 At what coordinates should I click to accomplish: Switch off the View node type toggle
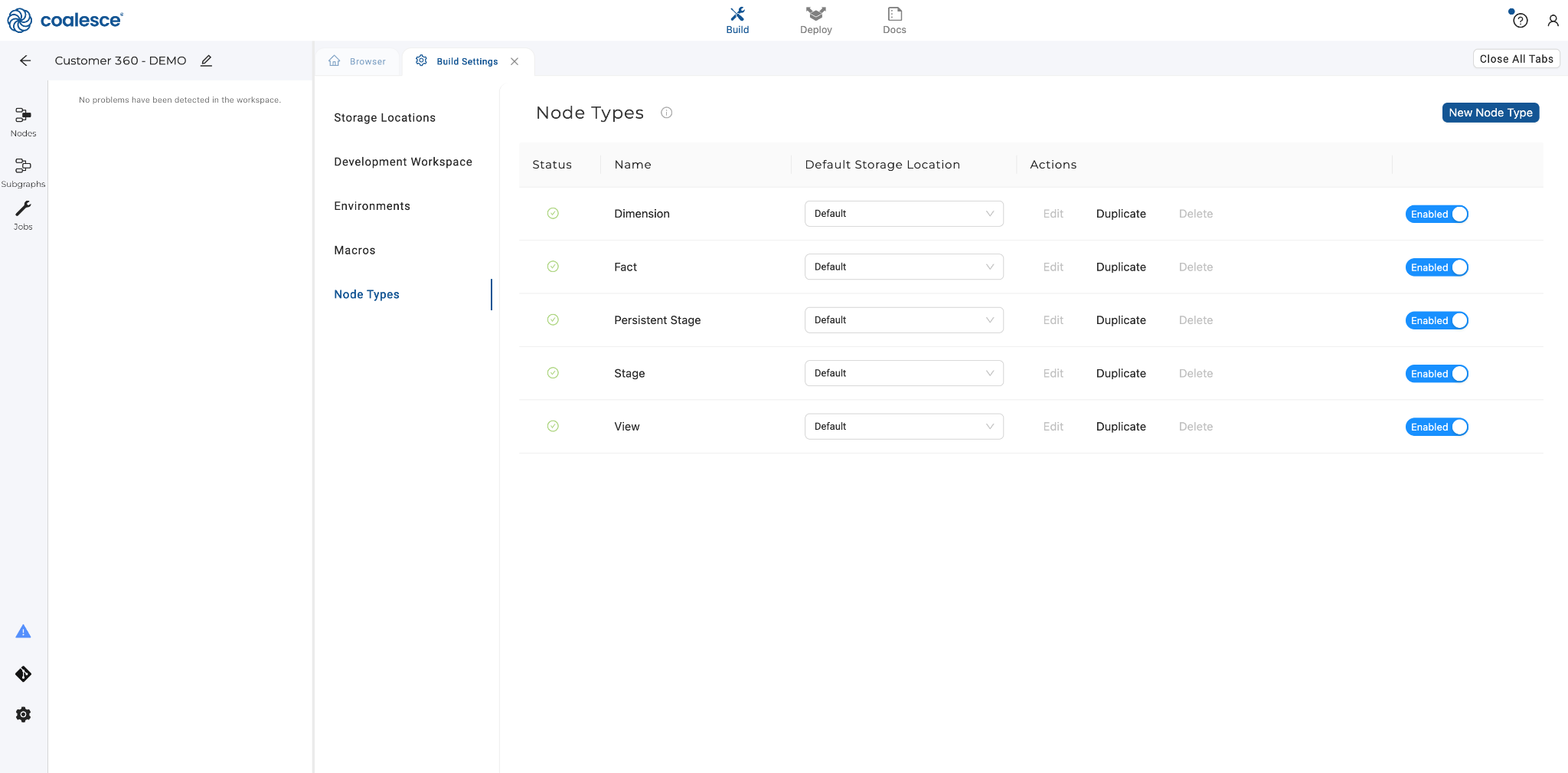(x=1436, y=427)
